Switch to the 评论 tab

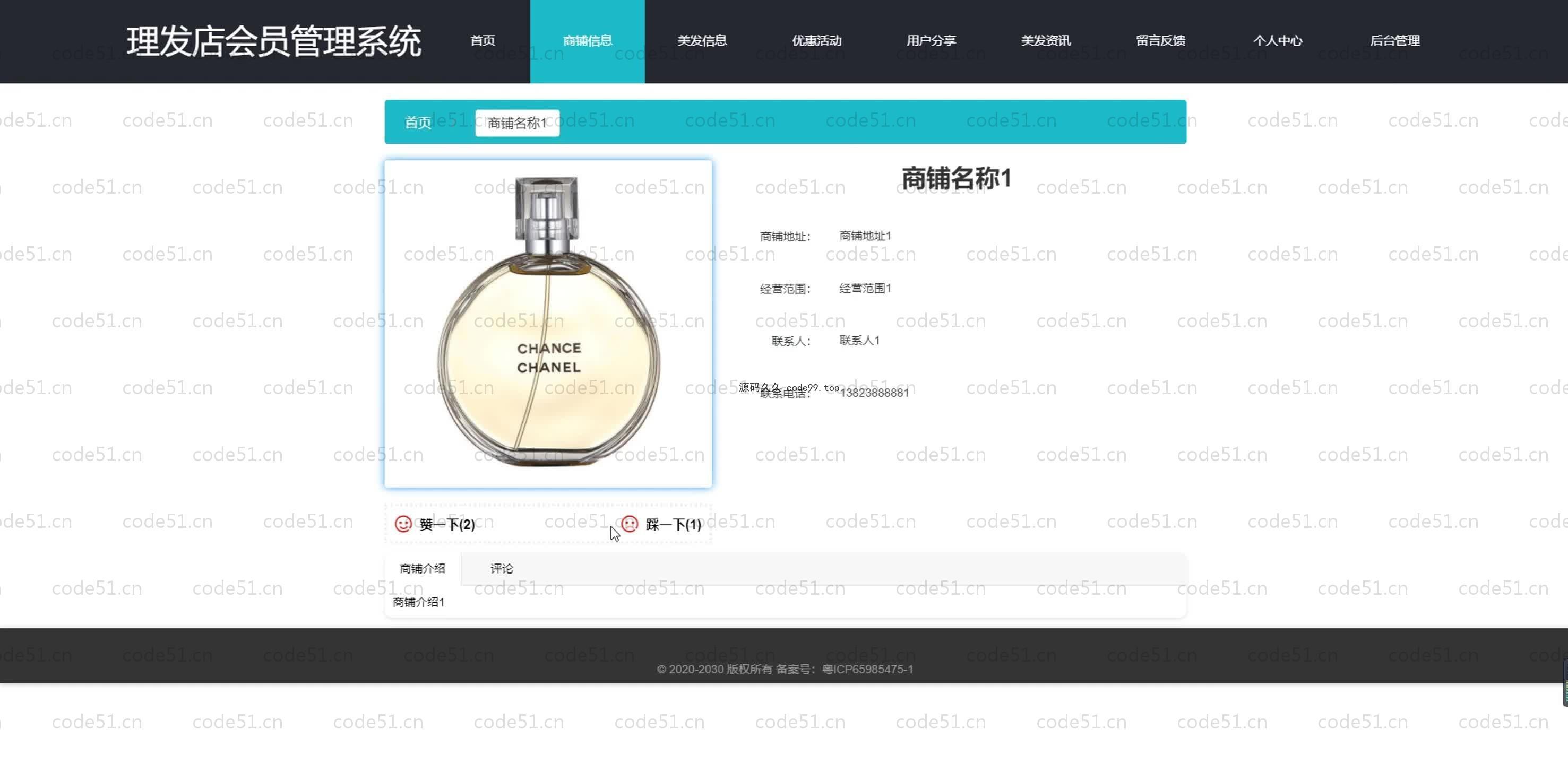[x=502, y=568]
